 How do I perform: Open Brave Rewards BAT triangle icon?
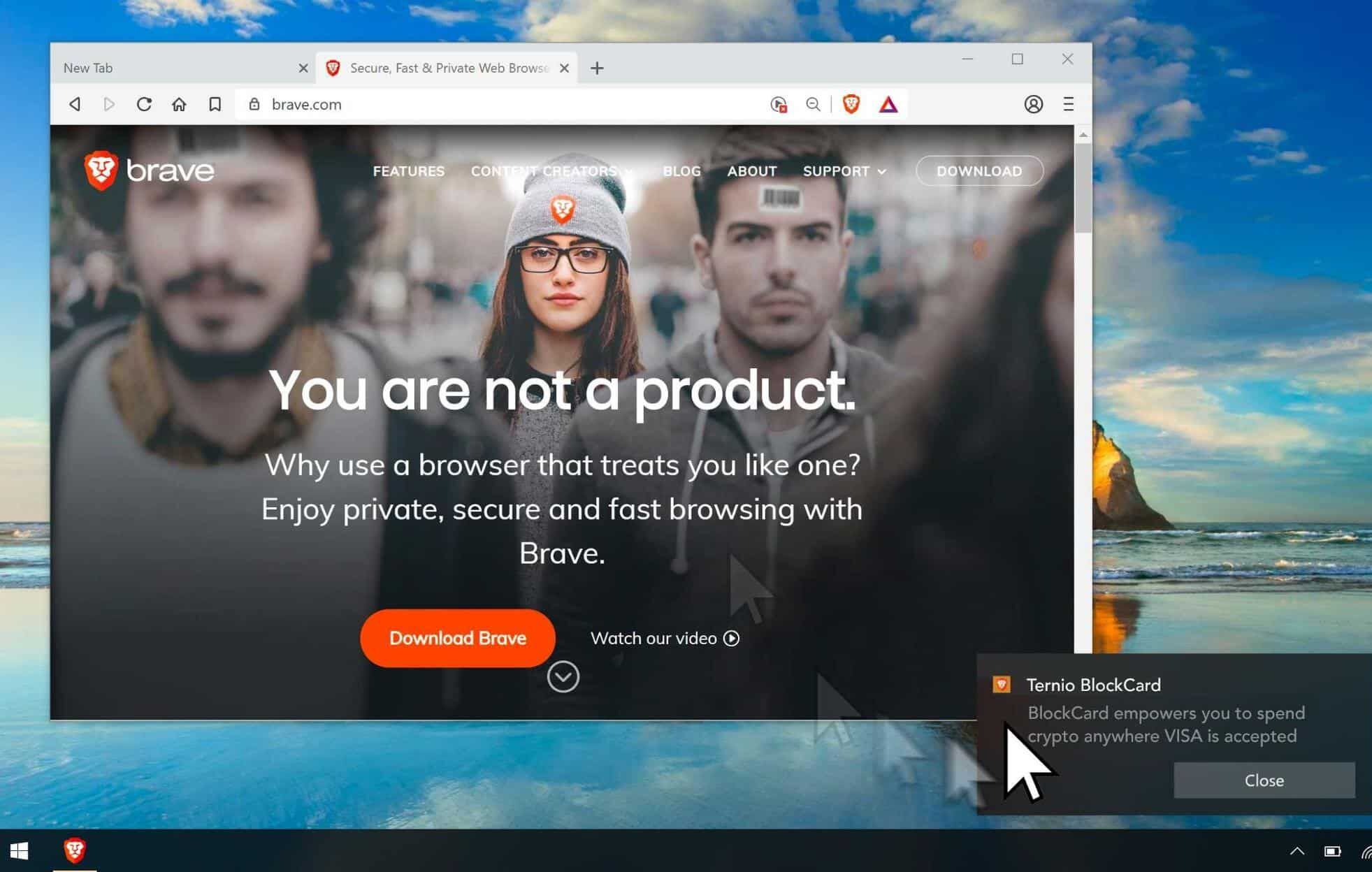[888, 104]
